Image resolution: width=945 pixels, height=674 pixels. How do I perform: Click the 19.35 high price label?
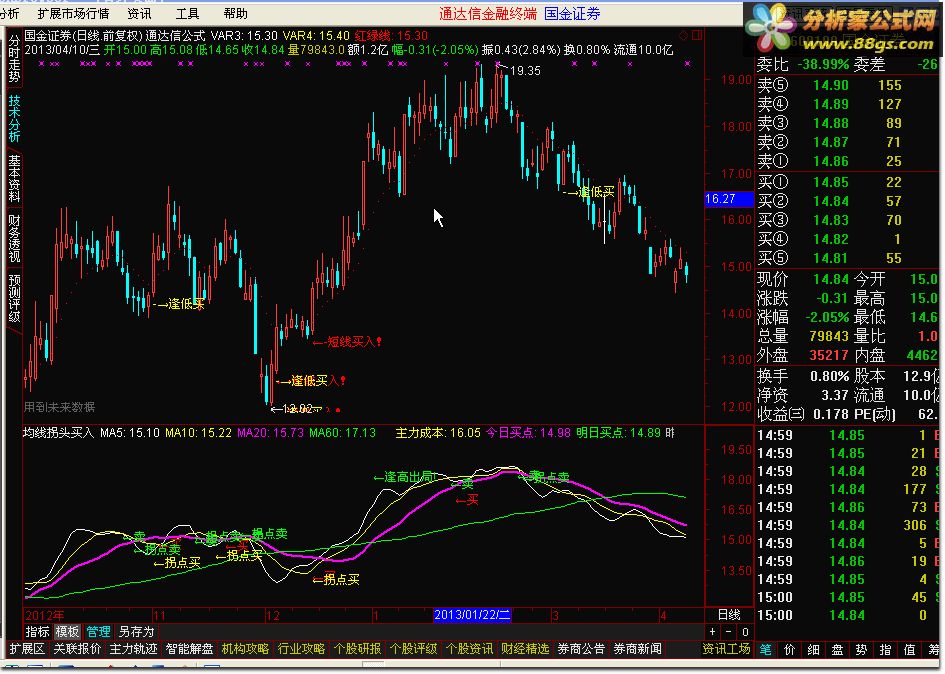(x=525, y=71)
